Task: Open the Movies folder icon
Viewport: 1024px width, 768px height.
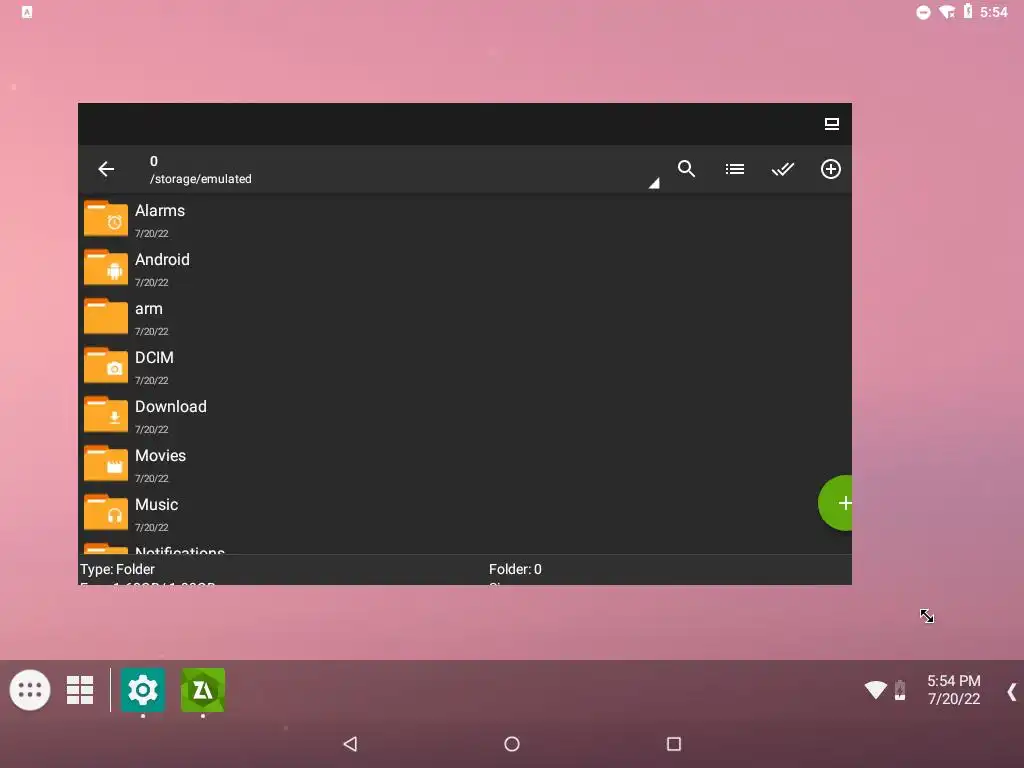Action: 106,463
